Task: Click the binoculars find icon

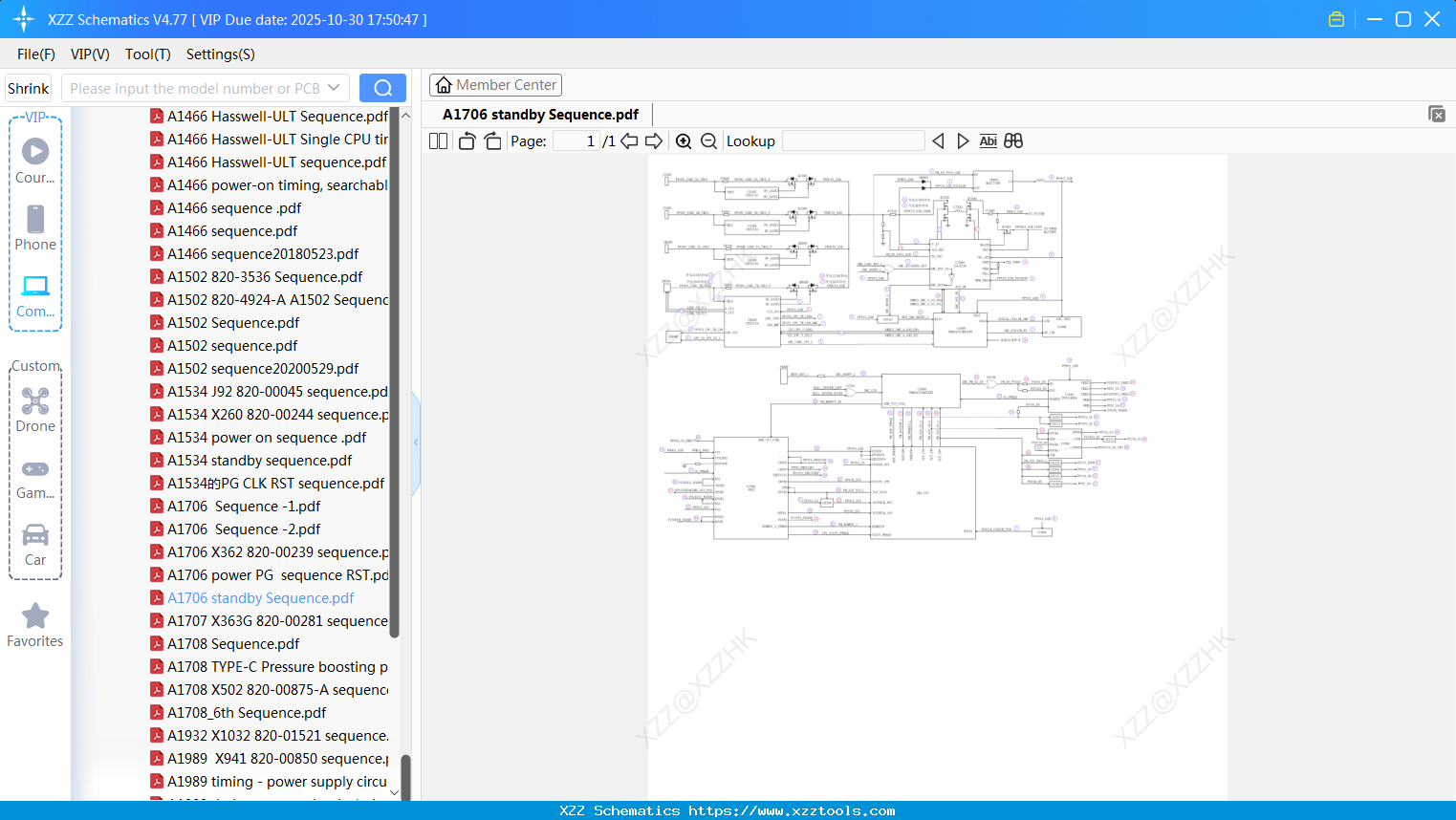Action: coord(1013,141)
